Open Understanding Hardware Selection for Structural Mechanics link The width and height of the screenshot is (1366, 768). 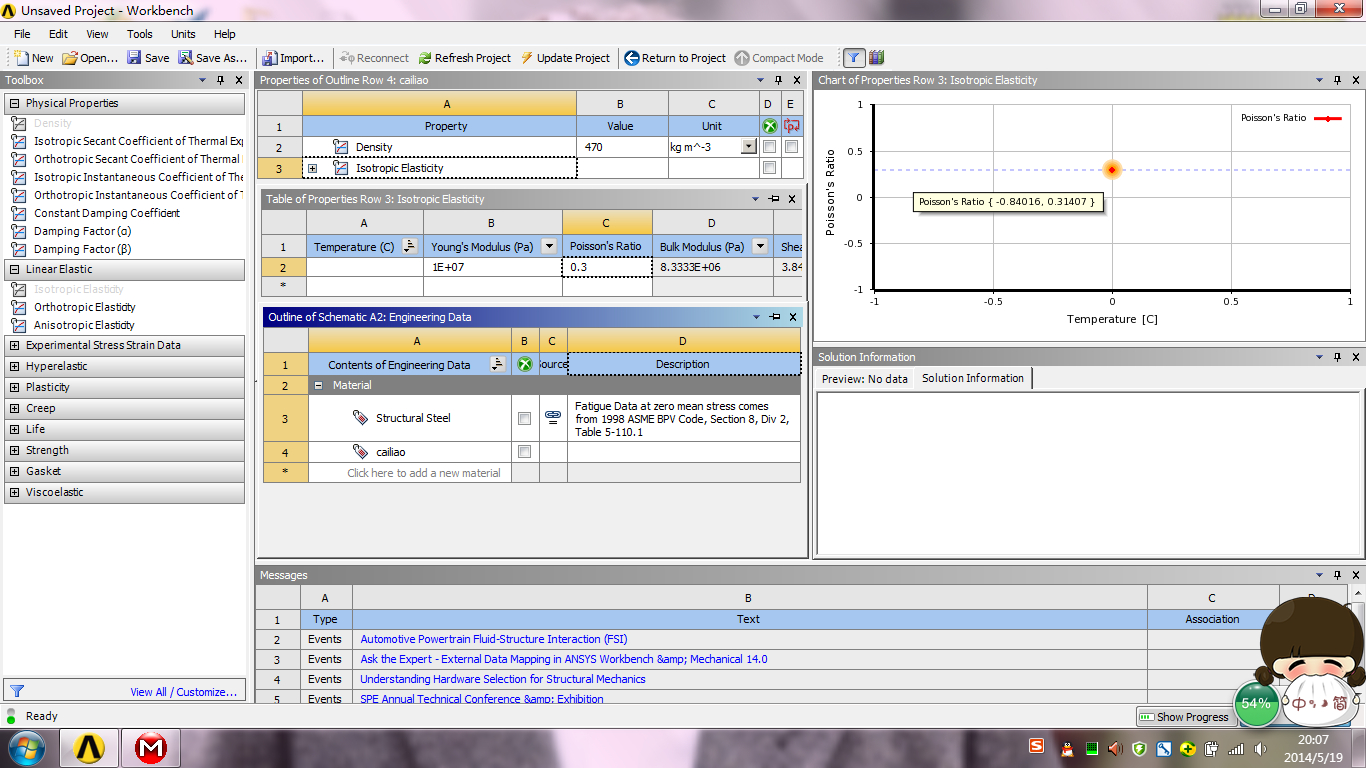503,679
